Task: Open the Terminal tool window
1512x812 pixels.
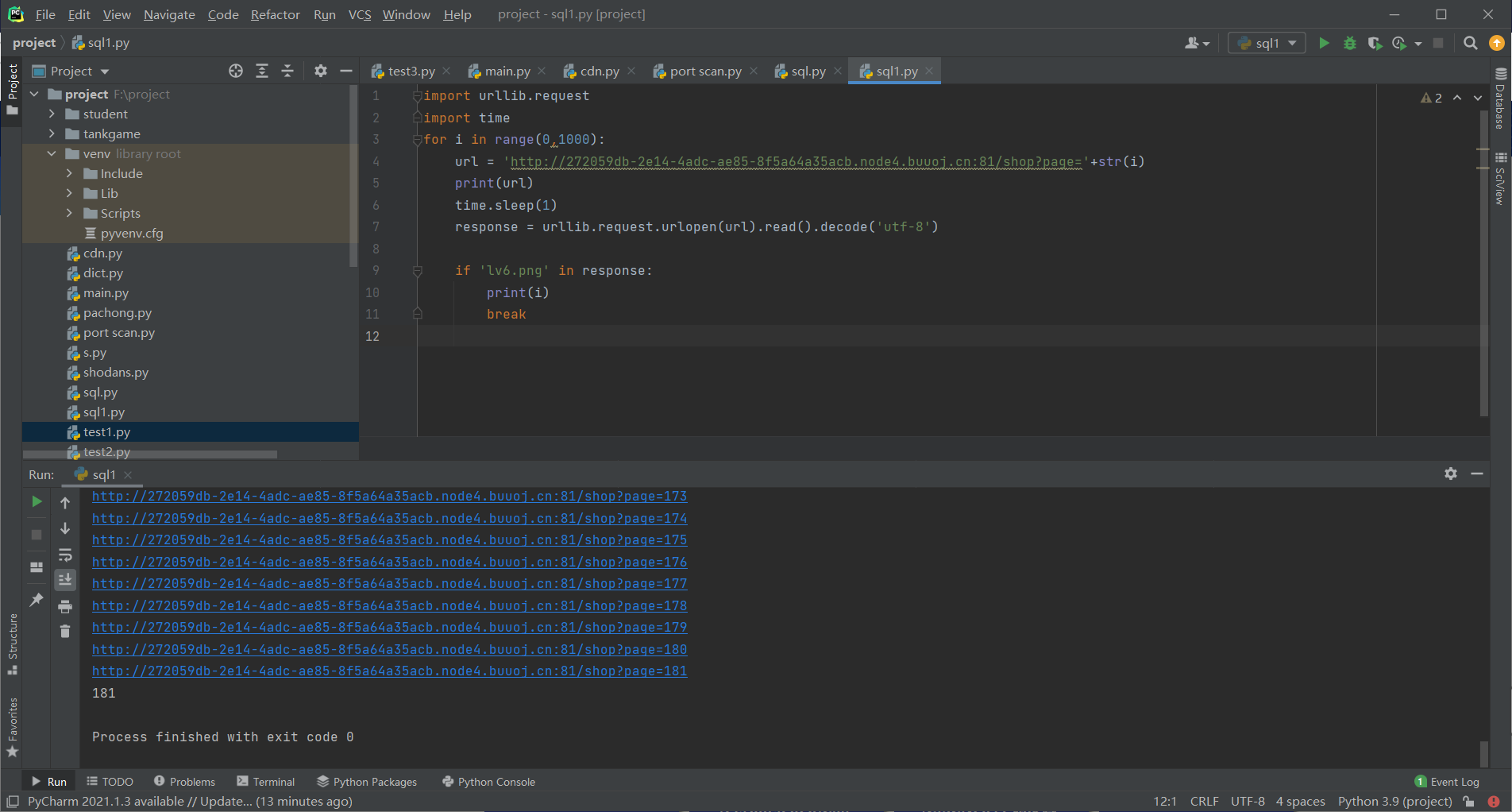Action: click(x=266, y=782)
